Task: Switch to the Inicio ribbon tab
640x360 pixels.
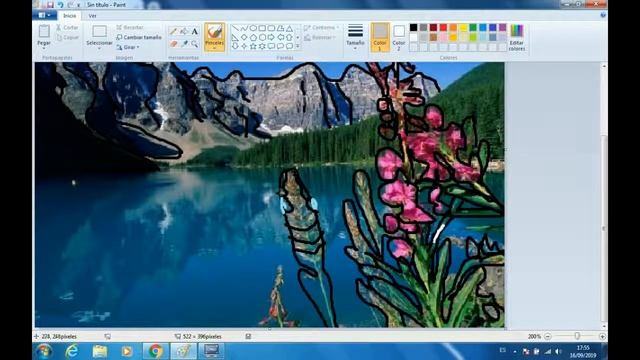Action: pyautogui.click(x=69, y=16)
